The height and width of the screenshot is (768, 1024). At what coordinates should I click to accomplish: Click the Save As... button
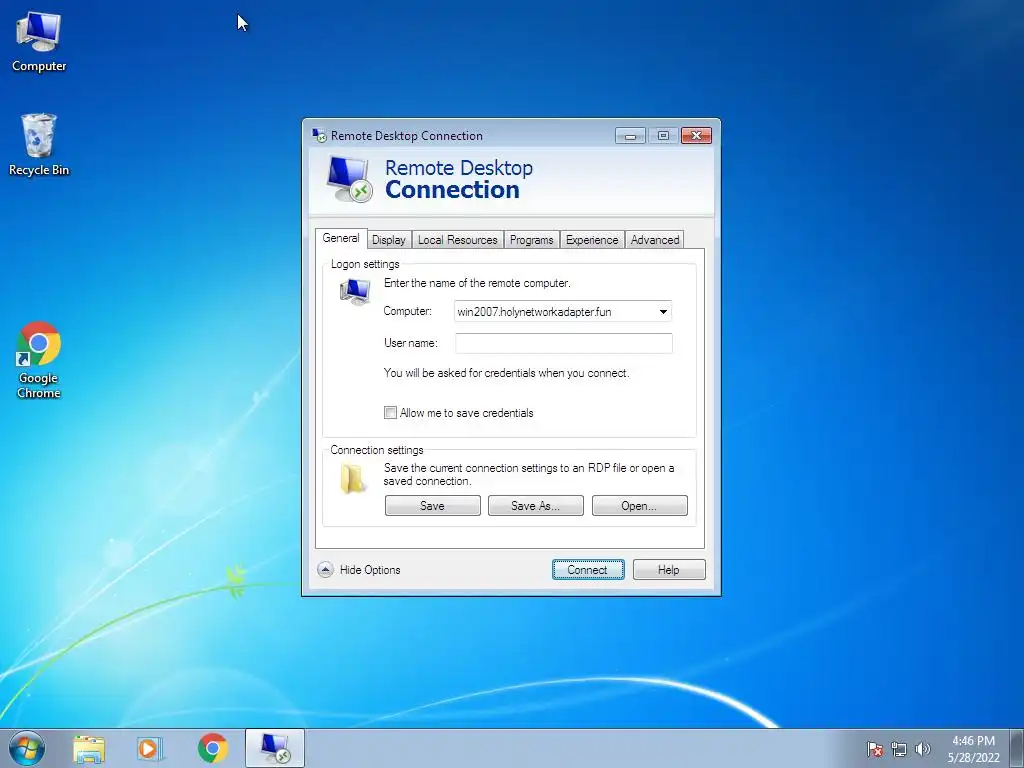point(536,505)
